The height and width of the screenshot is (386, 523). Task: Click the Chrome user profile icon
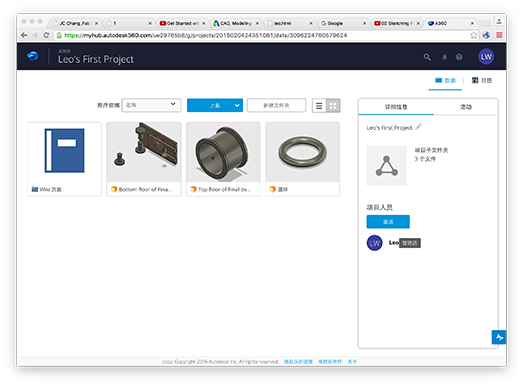499,22
